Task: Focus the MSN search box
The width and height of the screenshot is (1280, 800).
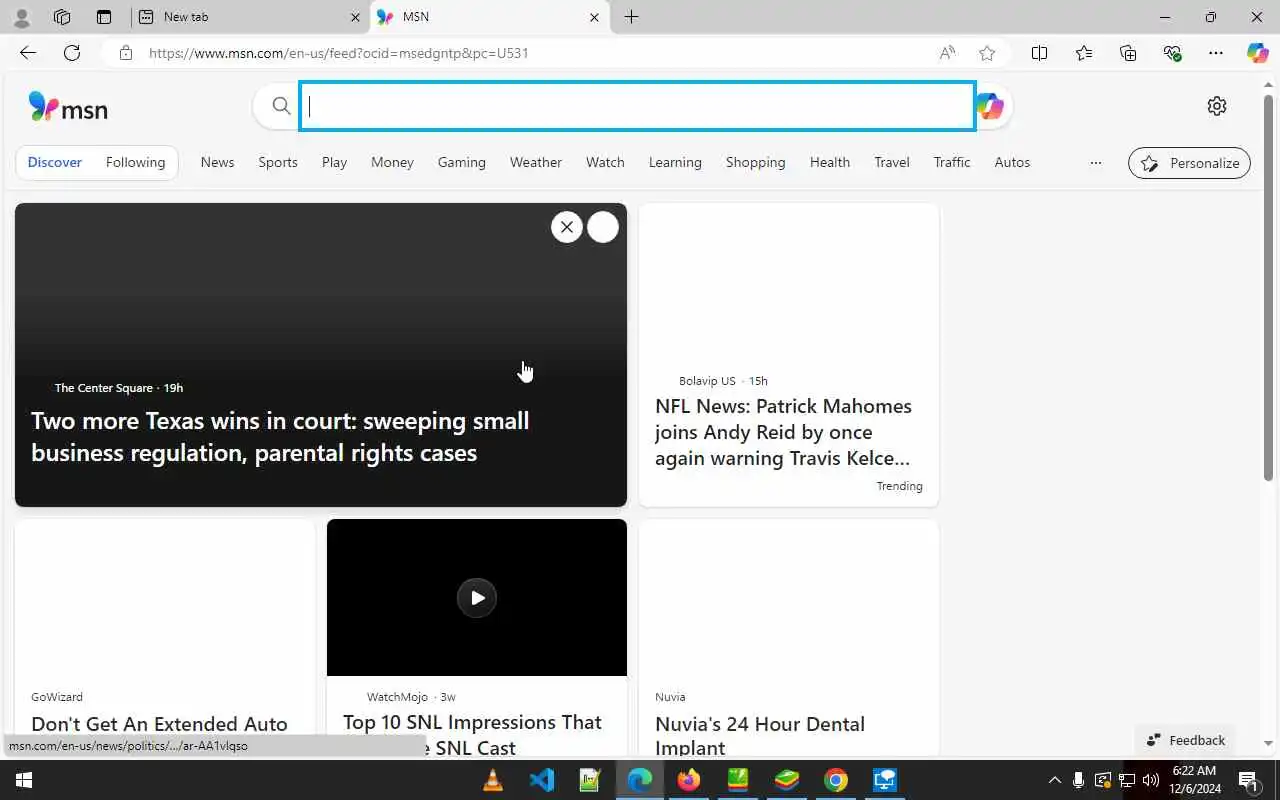Action: 638,106
